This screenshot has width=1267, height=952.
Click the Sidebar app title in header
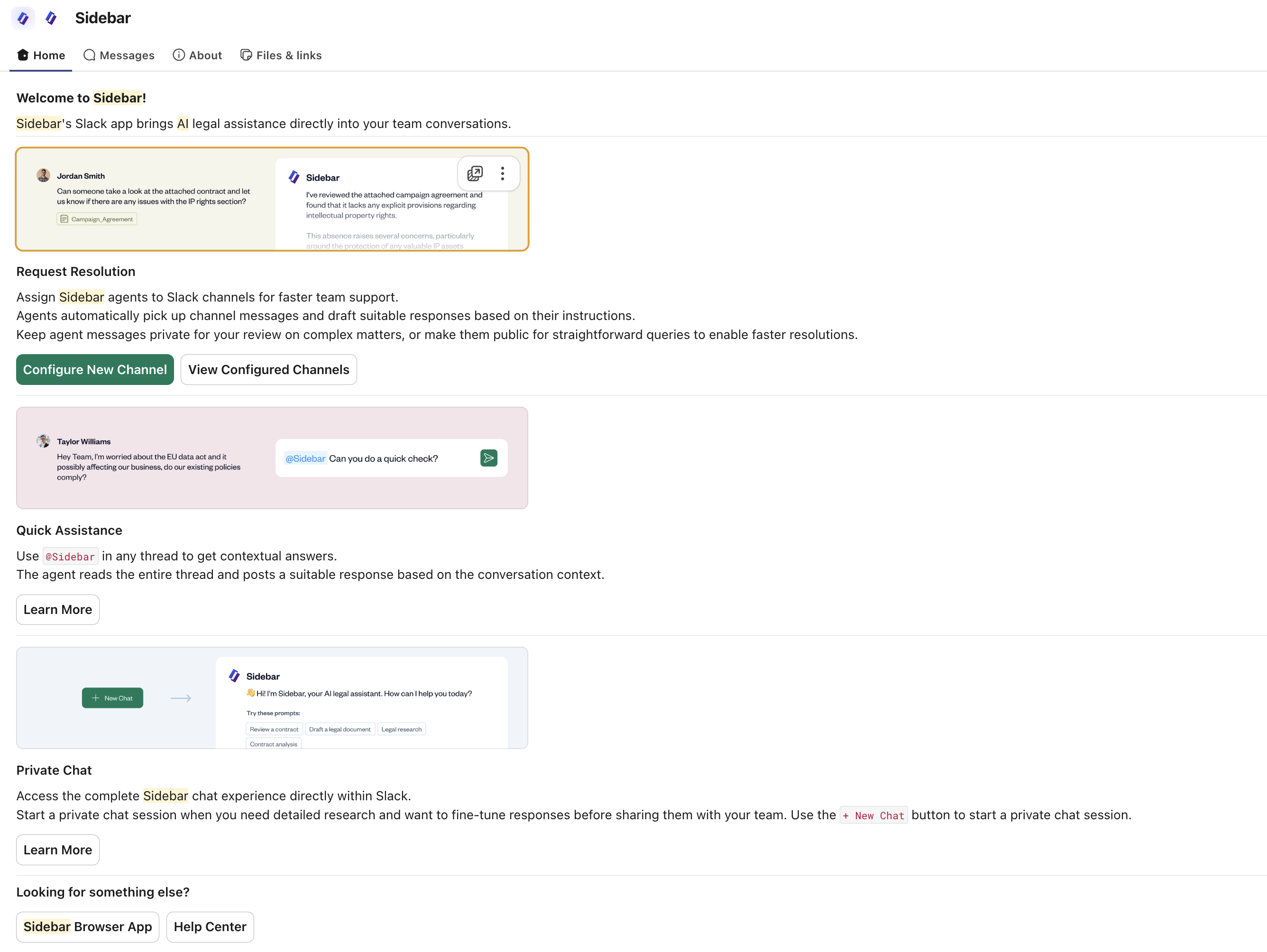click(x=103, y=18)
